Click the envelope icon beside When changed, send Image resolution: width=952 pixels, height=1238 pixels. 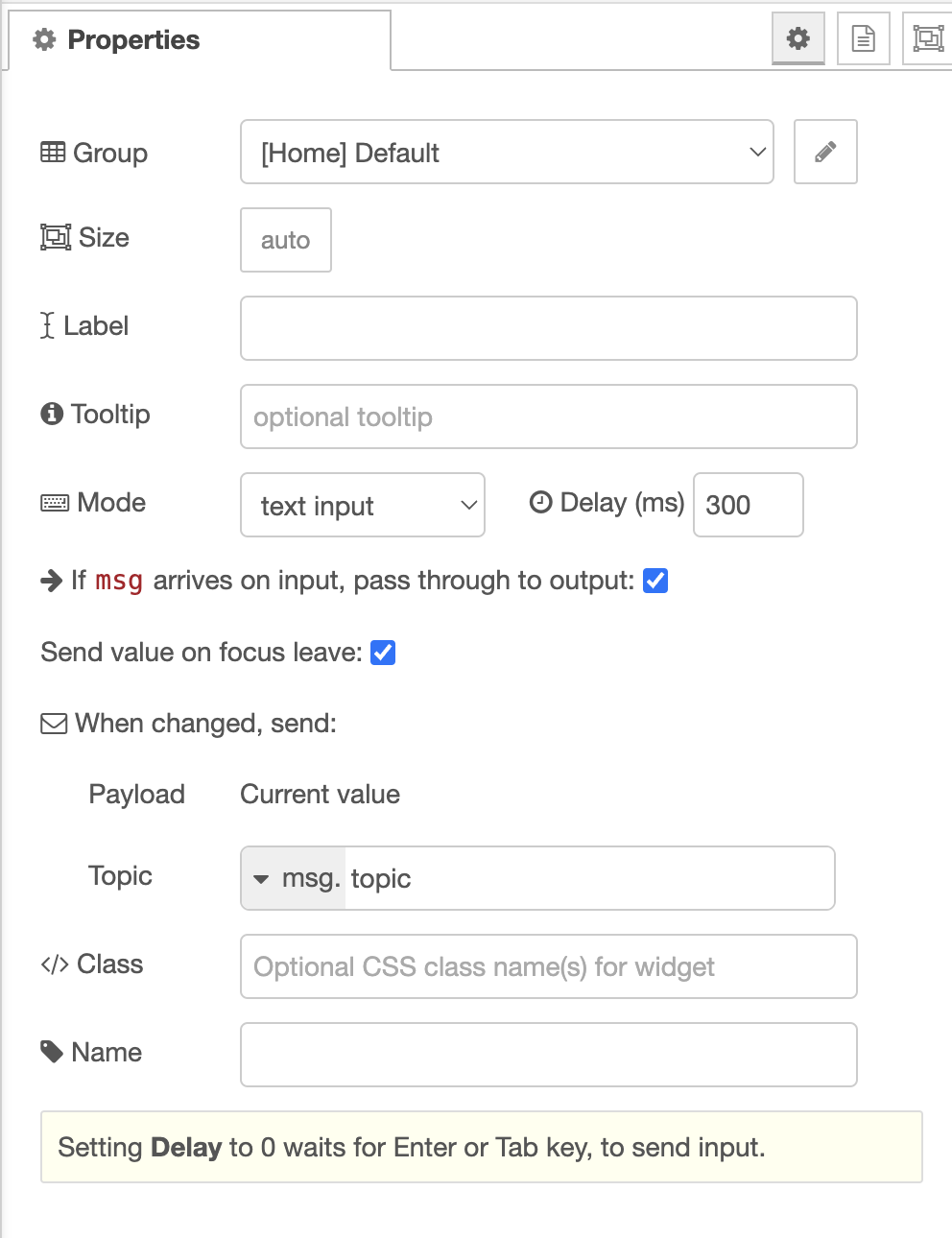click(52, 723)
